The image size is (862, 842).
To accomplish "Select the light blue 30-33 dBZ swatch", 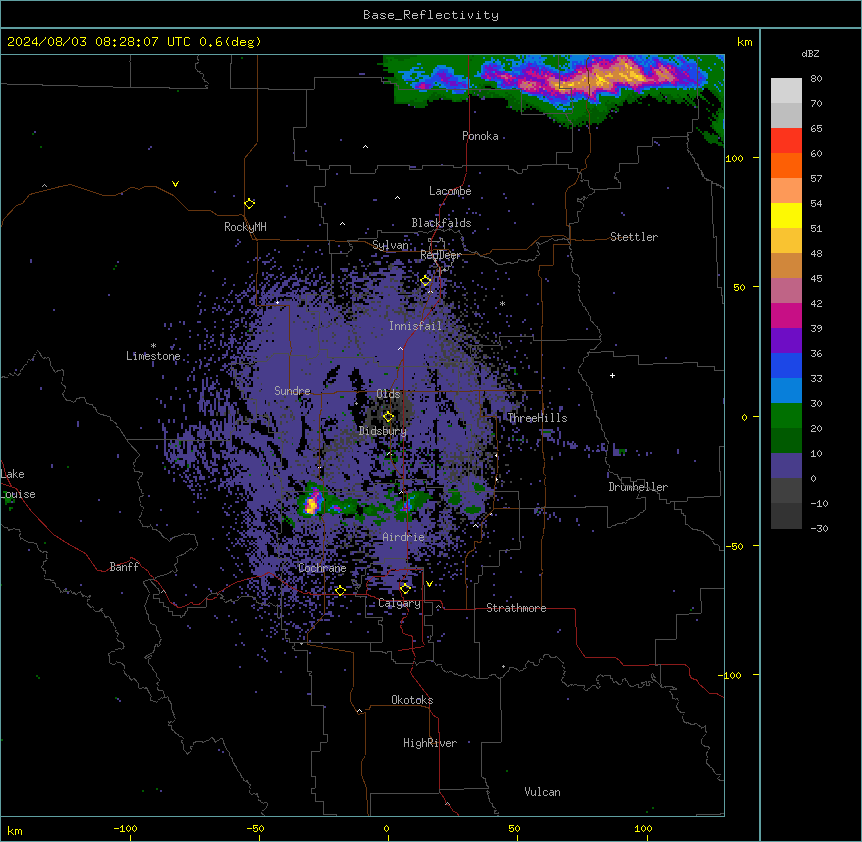I will [x=786, y=391].
